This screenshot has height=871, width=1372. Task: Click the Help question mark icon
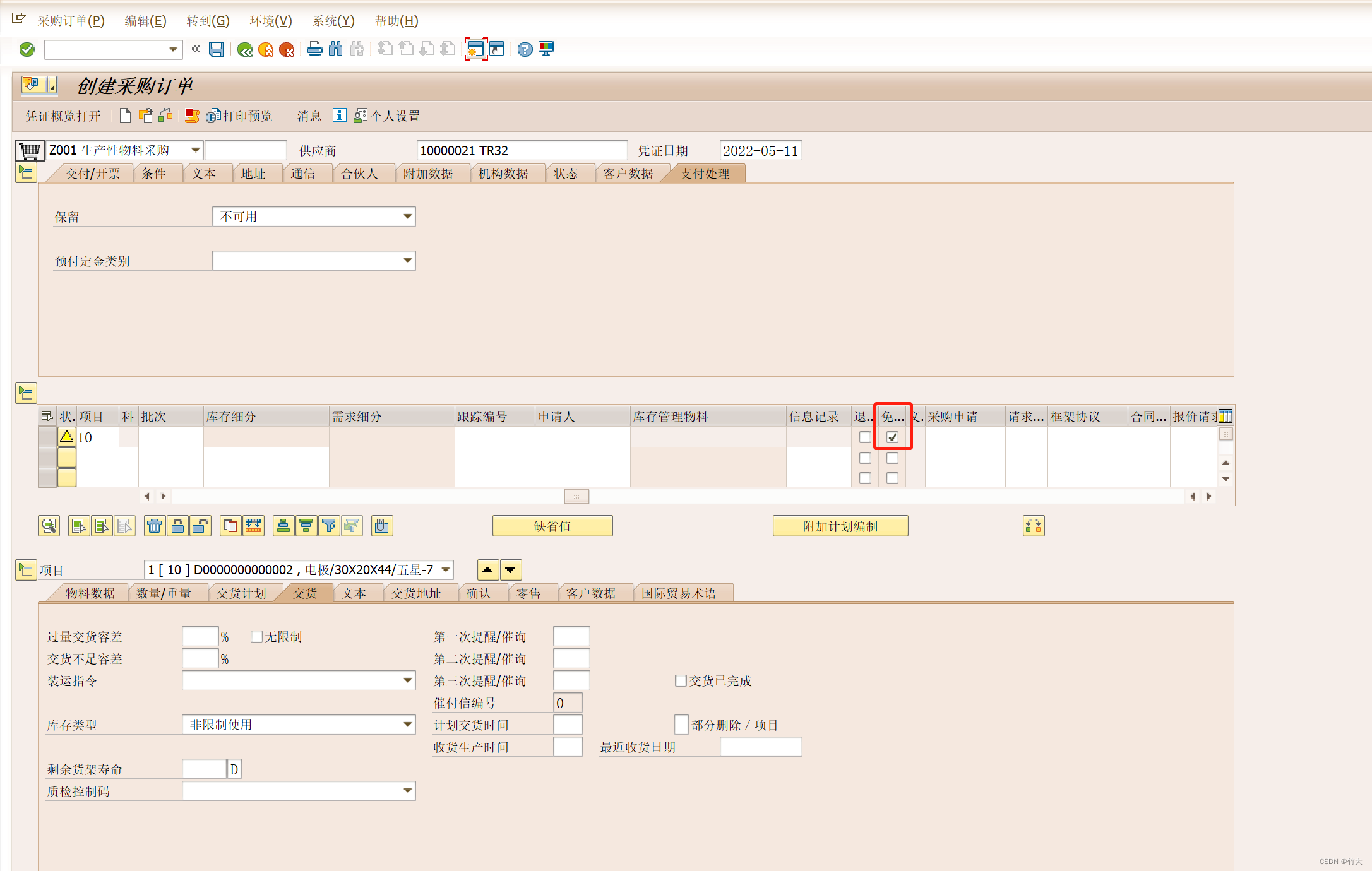point(525,49)
